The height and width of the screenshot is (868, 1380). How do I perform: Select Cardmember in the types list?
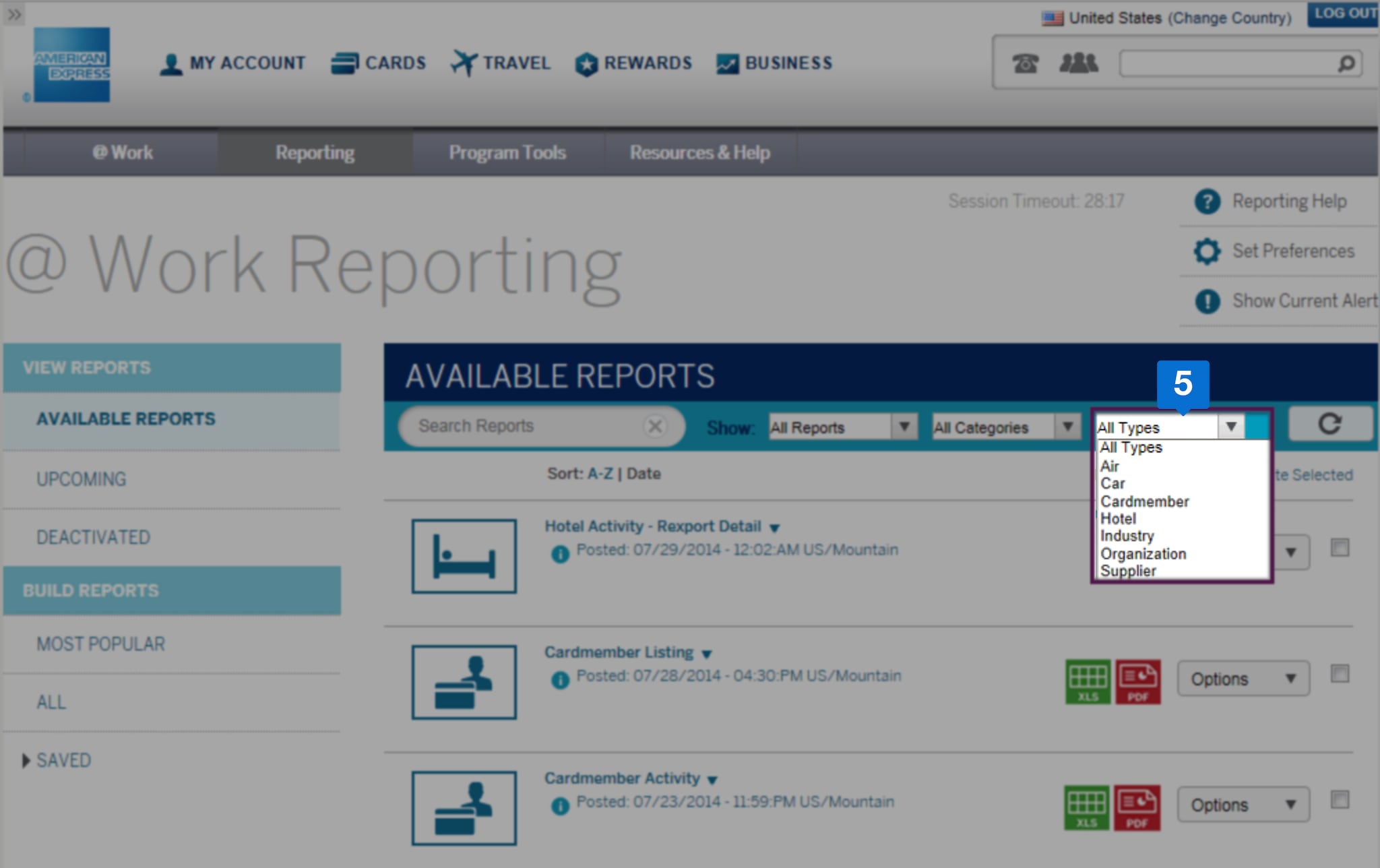1144,501
